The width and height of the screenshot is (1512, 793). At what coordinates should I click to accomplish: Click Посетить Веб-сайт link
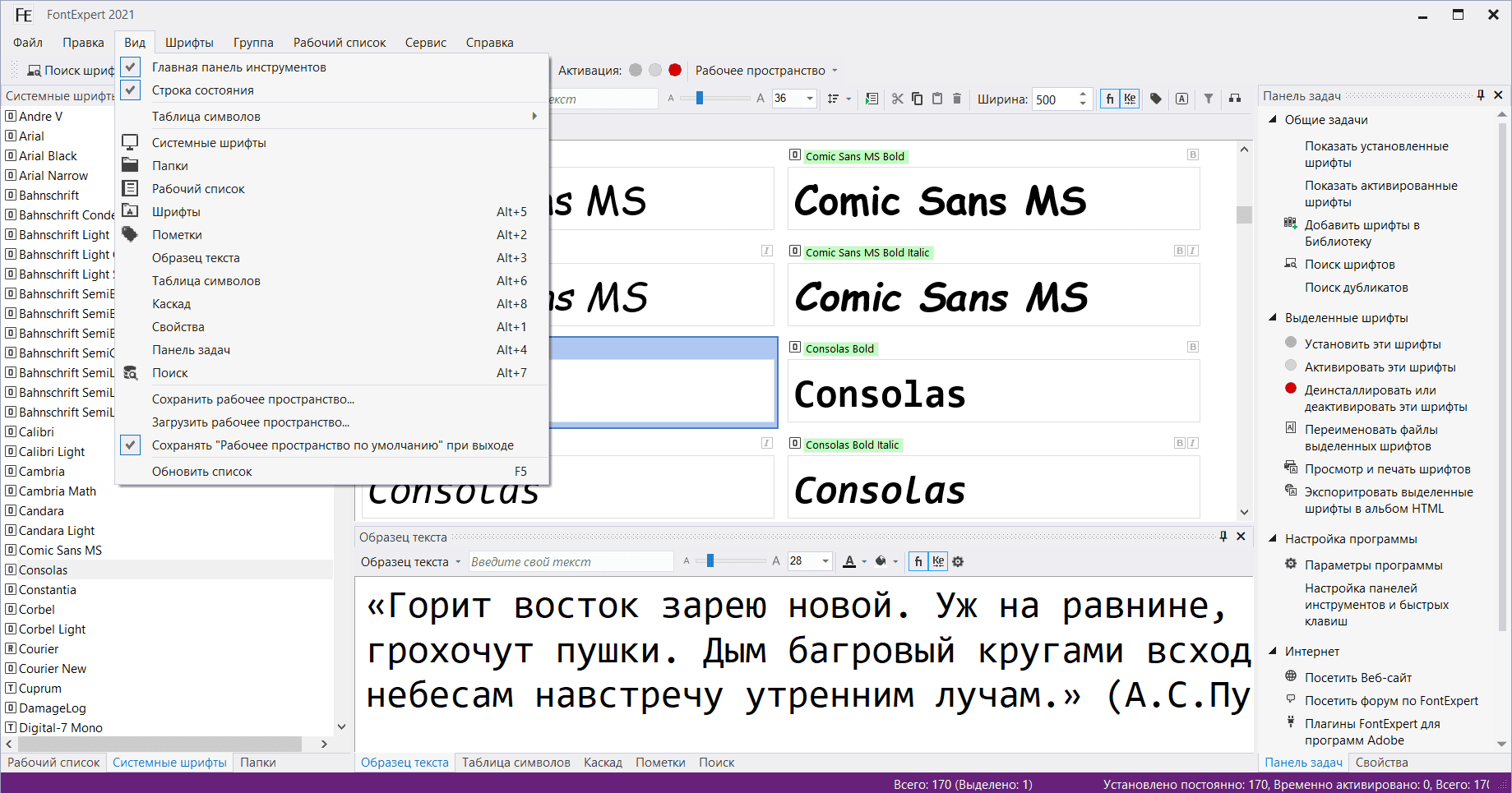(x=1358, y=678)
